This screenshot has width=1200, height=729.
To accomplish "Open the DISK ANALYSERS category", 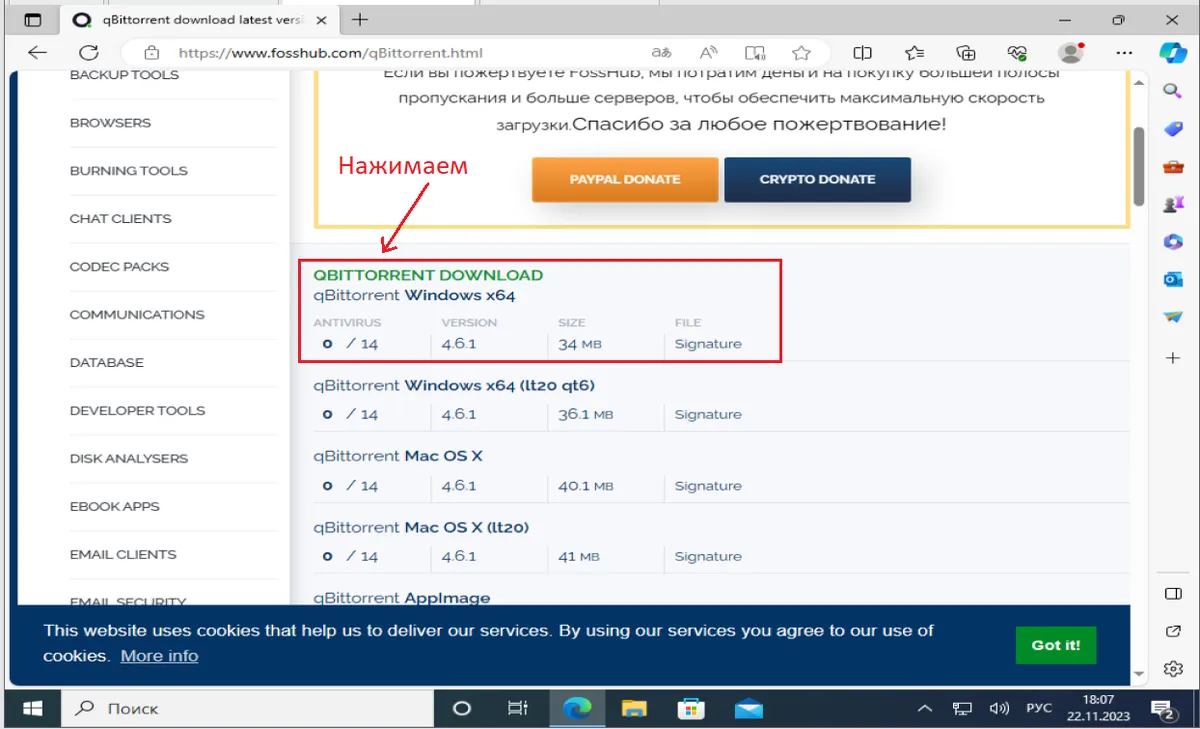I will (x=128, y=459).
